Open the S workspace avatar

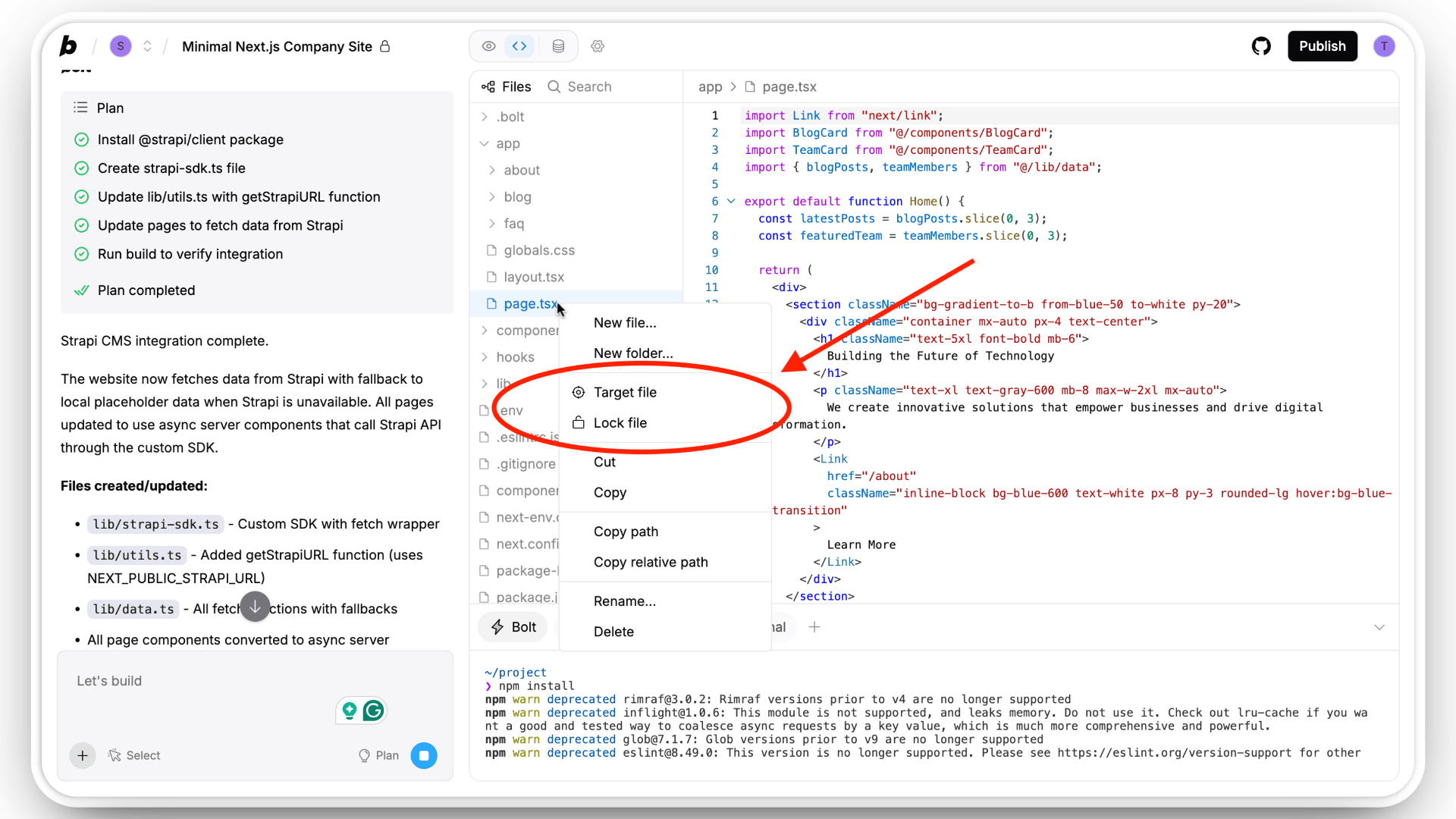pyautogui.click(x=121, y=46)
